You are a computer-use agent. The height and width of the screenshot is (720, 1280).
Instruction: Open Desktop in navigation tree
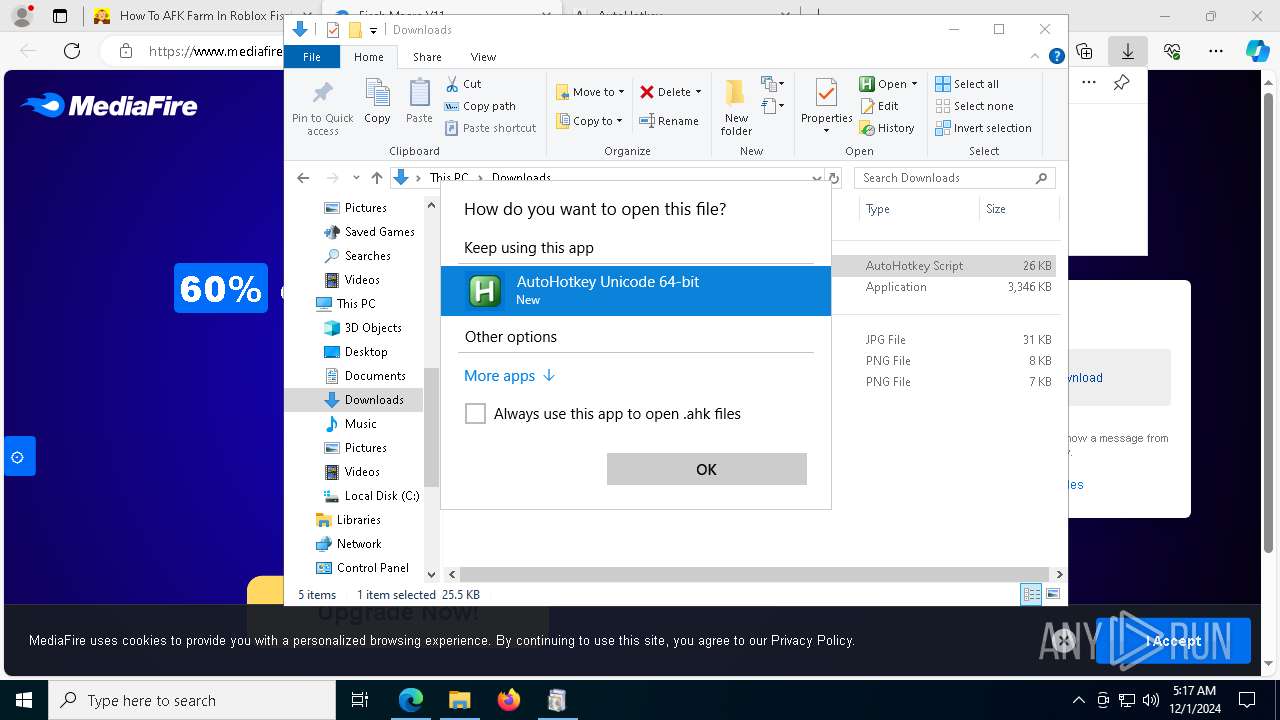(x=356, y=352)
